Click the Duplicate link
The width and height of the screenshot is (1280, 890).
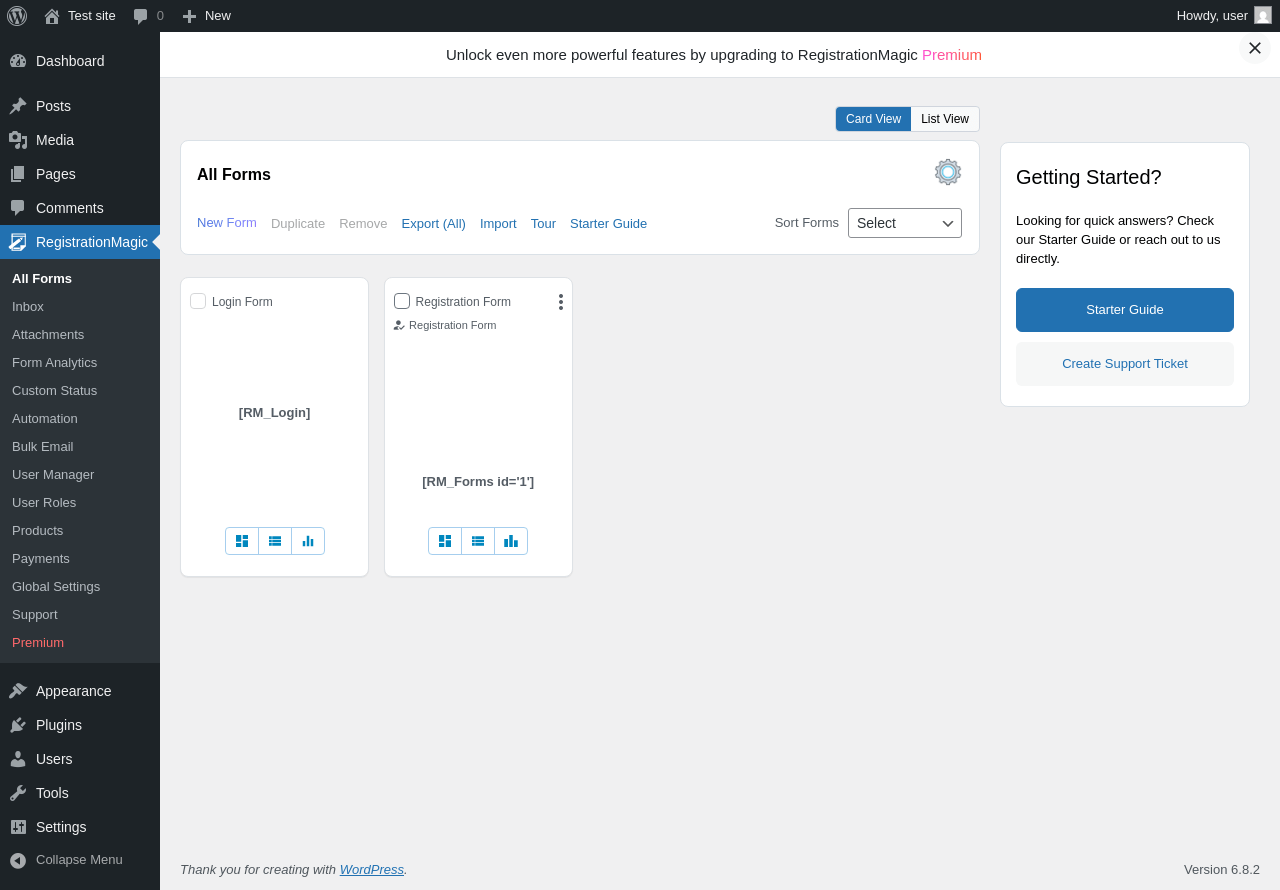298,223
